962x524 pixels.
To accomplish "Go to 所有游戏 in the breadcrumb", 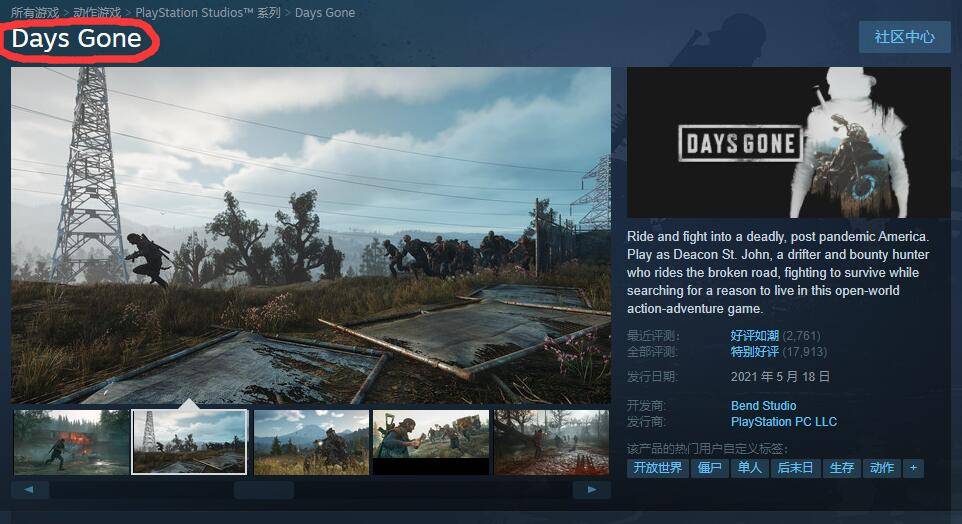I will tap(36, 13).
